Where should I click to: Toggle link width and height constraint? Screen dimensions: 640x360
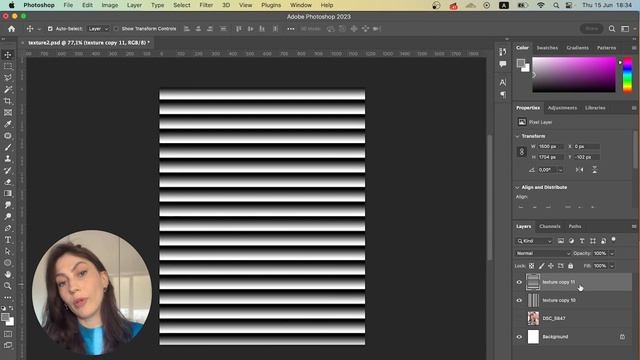(522, 152)
